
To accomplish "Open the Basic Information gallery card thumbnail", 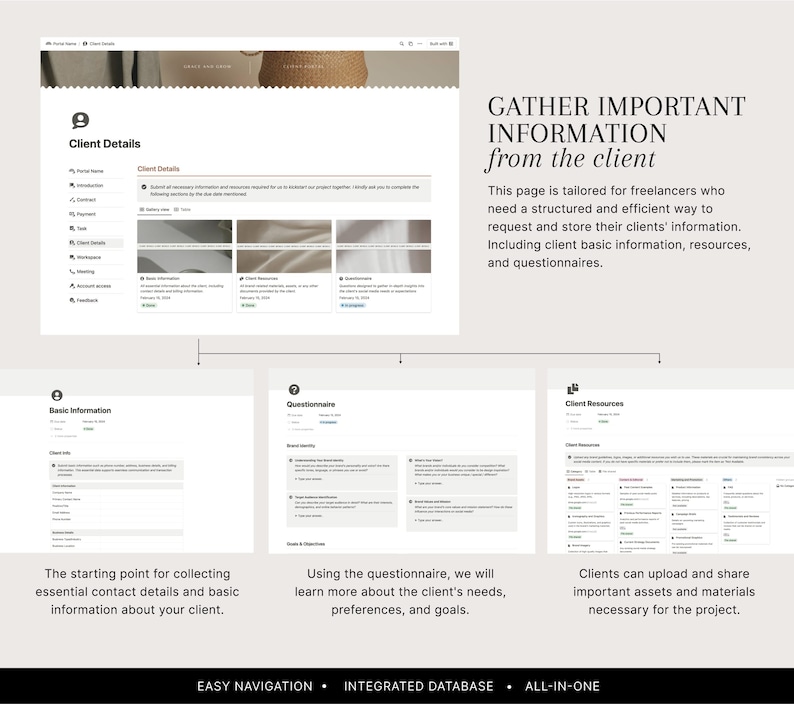I will point(184,246).
